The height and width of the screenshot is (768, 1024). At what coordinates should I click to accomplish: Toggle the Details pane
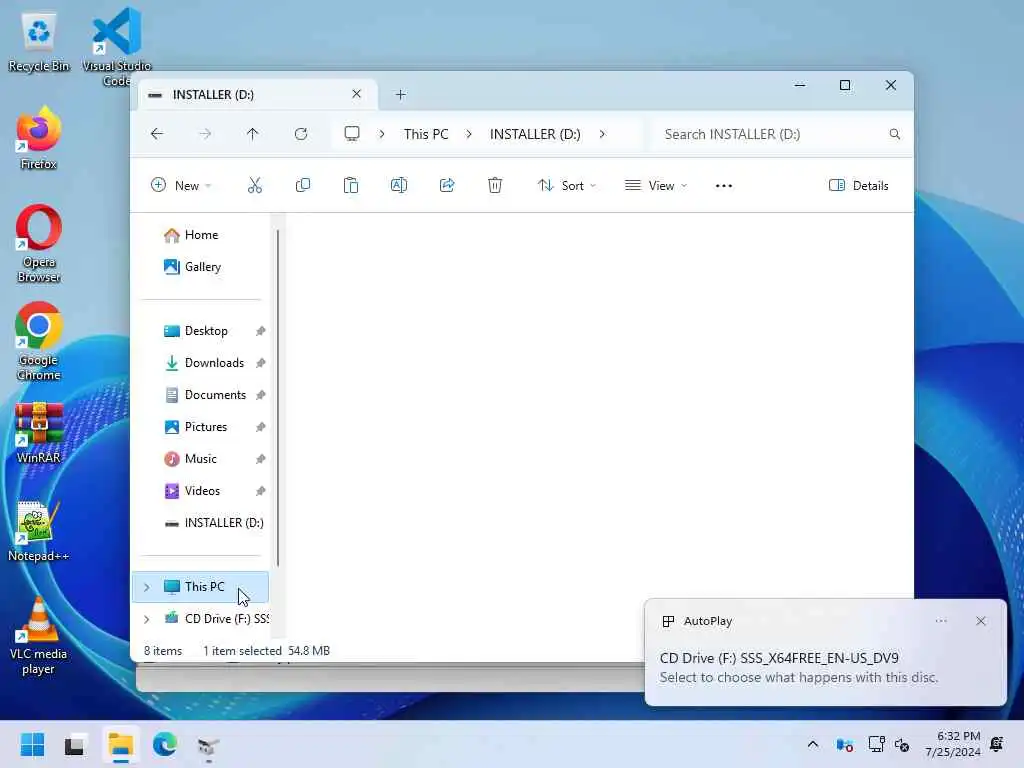tap(858, 185)
